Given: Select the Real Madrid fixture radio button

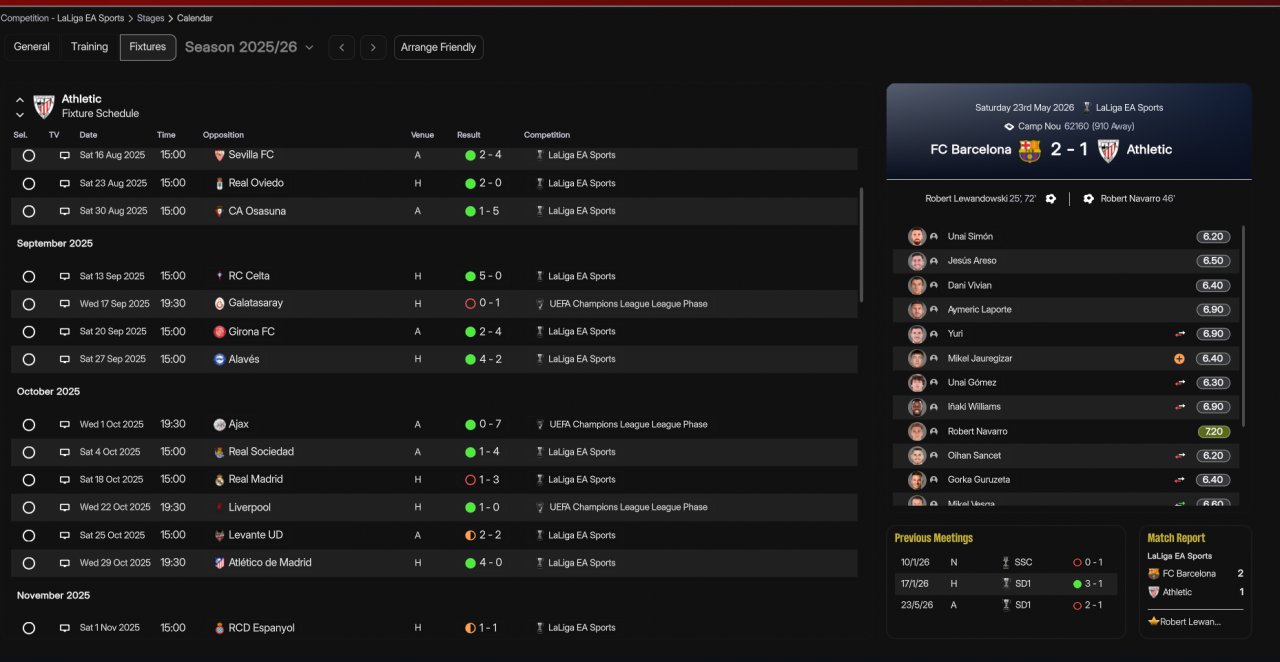Looking at the screenshot, I should [28, 480].
